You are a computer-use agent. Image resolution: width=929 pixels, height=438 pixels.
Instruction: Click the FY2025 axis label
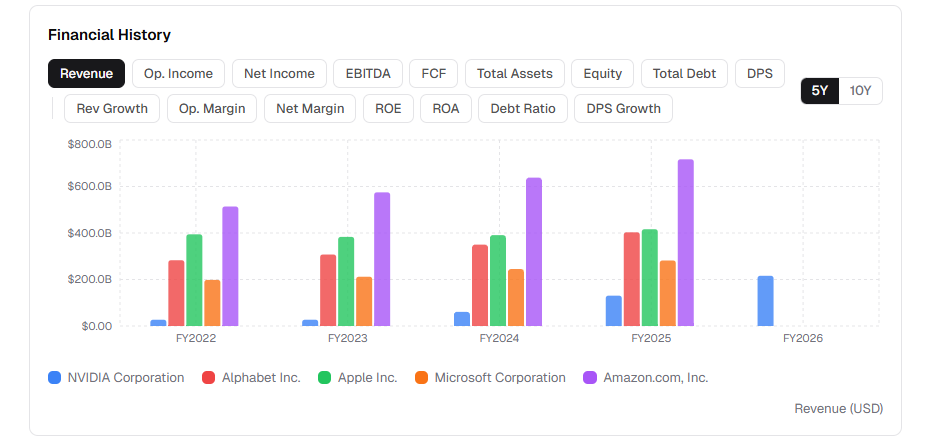coord(651,339)
